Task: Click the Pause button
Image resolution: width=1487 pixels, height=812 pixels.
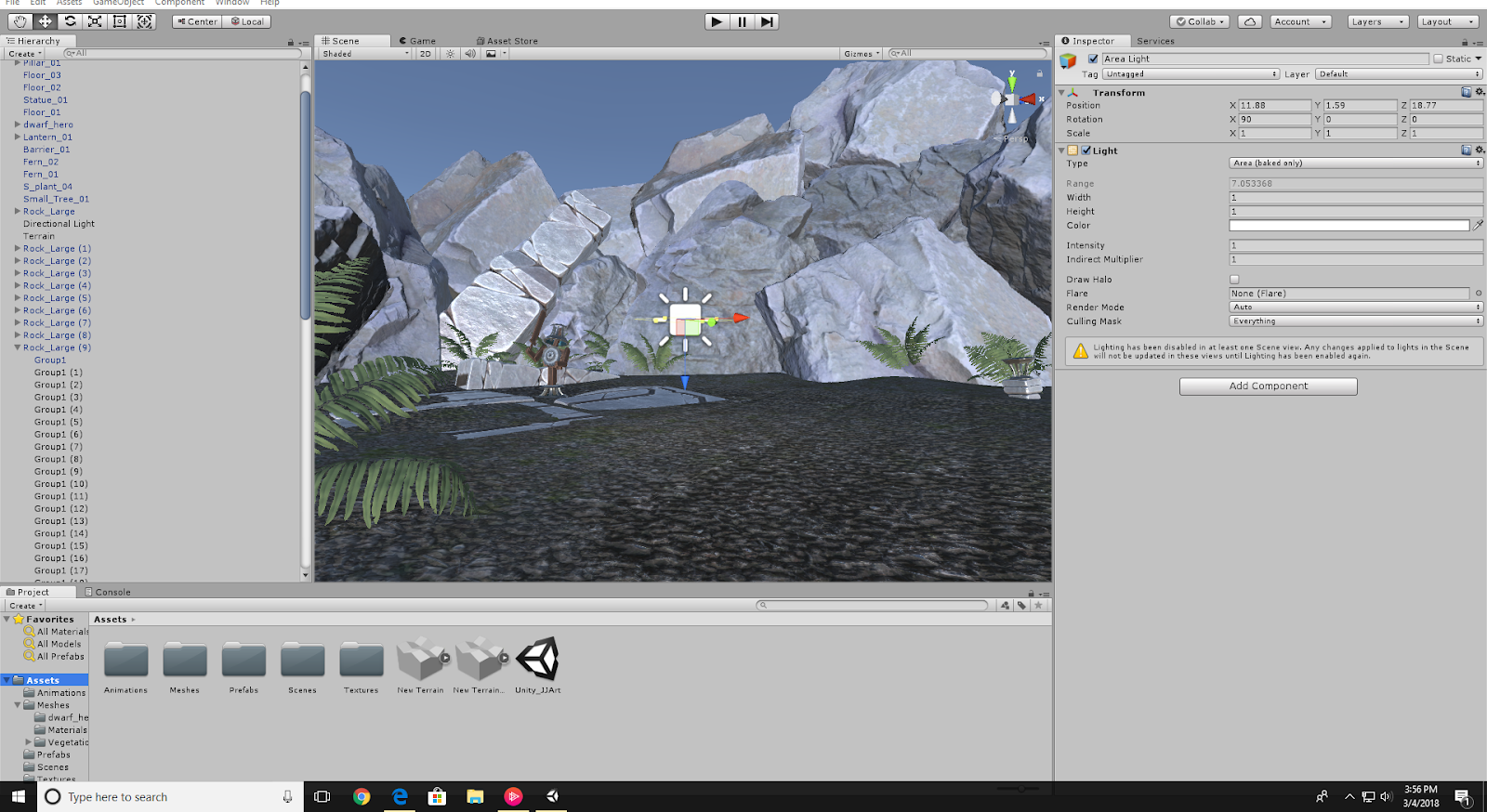Action: coord(742,21)
